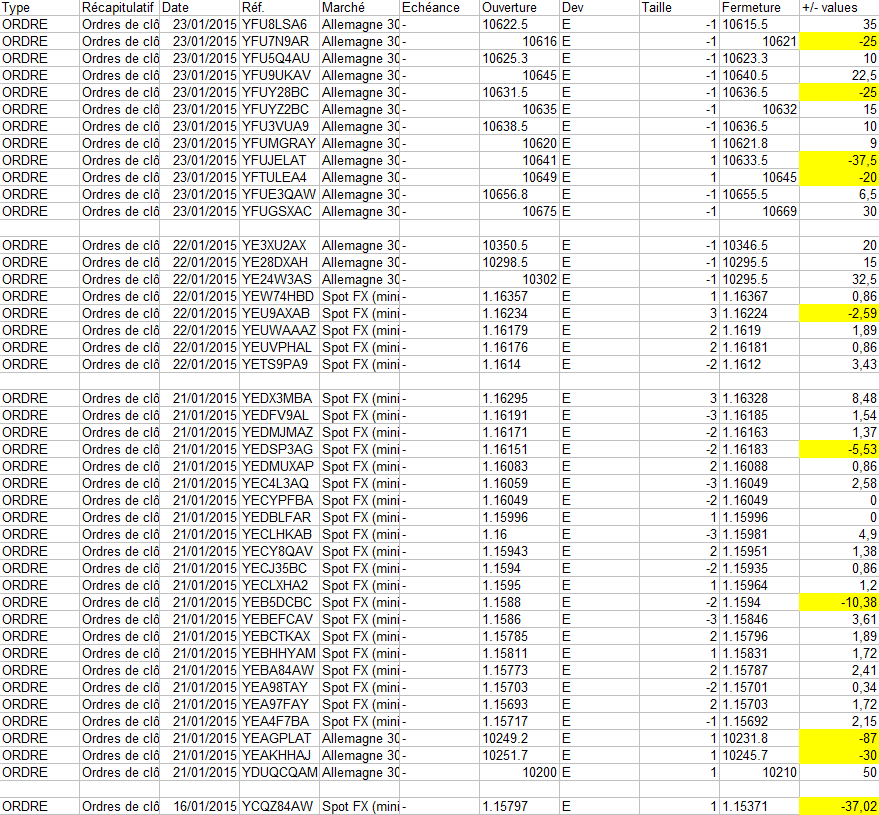Select reference cell YEA98TAY

click(x=280, y=687)
